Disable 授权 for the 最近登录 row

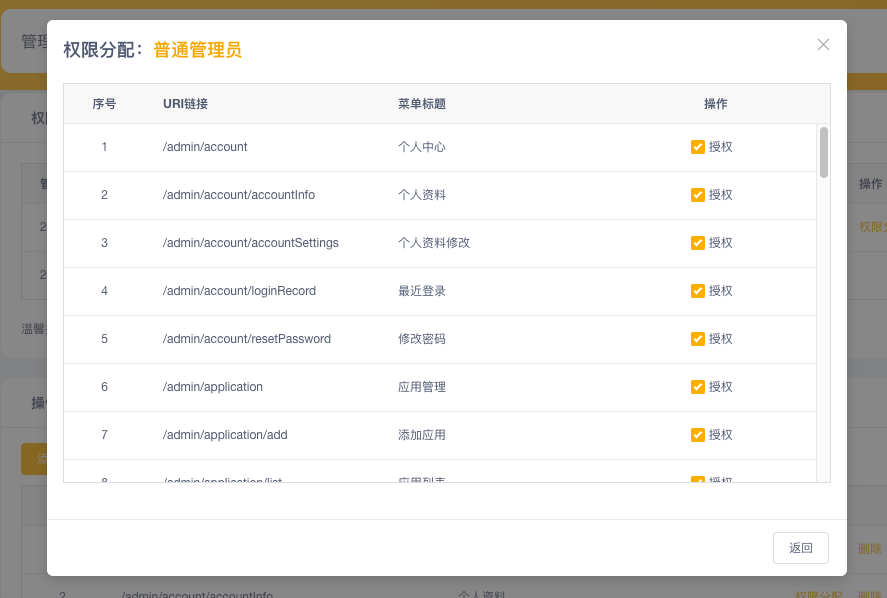click(698, 291)
